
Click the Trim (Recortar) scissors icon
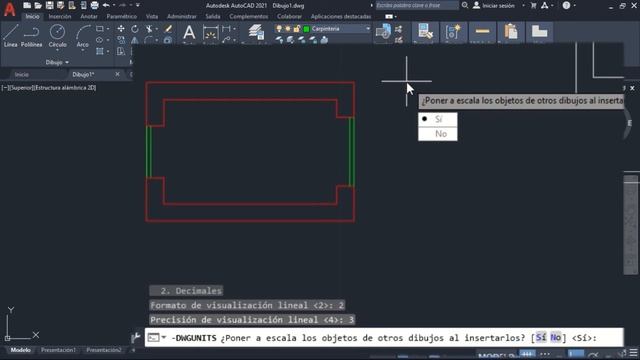149,29
